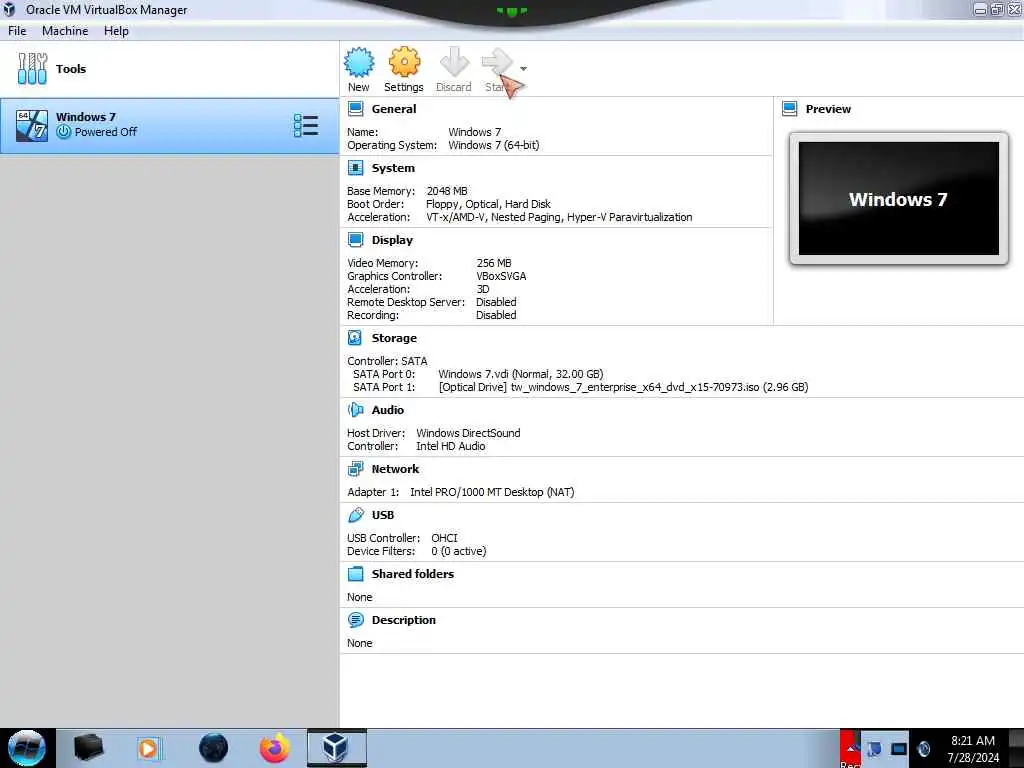Click the Windows 7.vdi disk entry
1024x768 pixels.
click(520, 374)
